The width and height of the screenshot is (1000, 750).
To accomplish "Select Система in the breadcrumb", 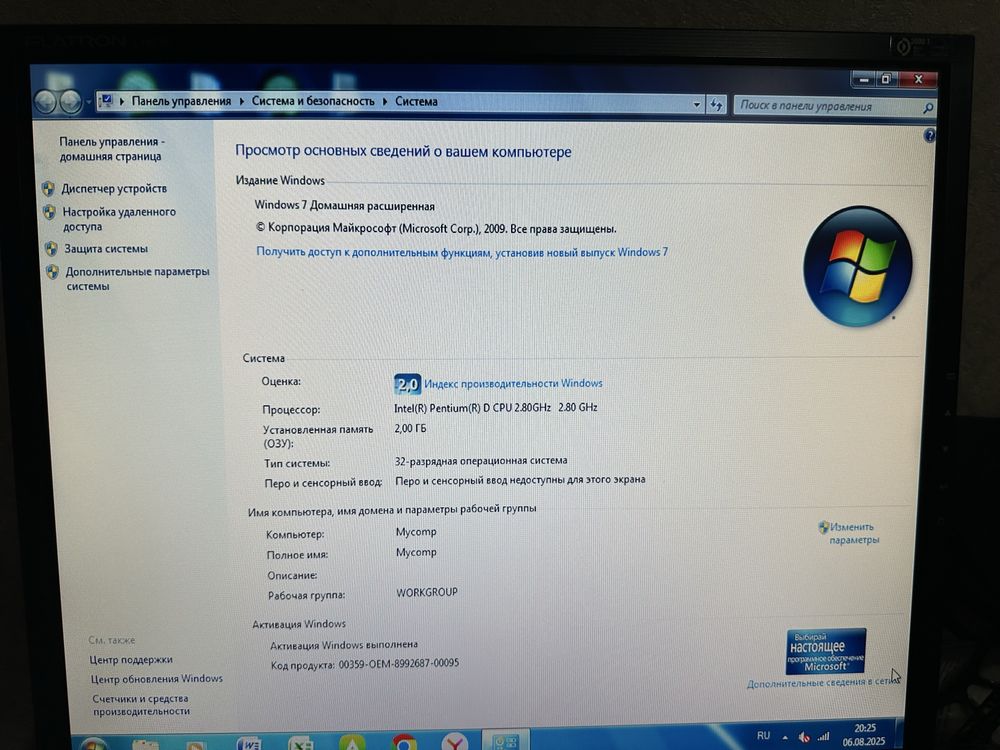I will click(416, 101).
